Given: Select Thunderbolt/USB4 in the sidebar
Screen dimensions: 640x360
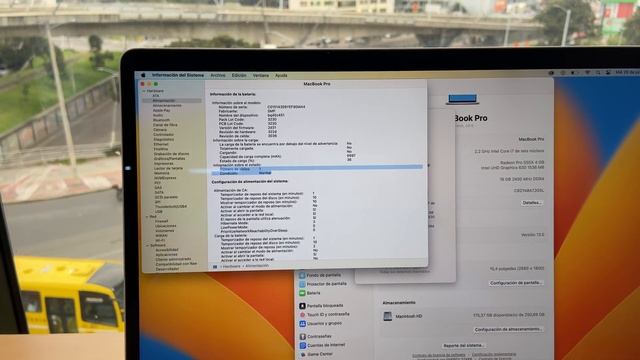Looking at the screenshot, I should pos(171,207).
